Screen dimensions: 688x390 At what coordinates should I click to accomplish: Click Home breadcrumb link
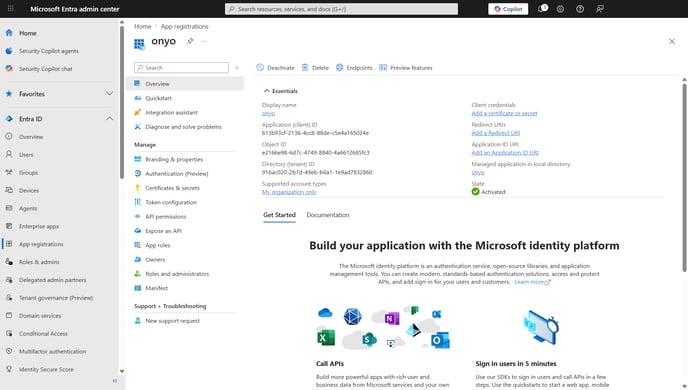(x=142, y=26)
